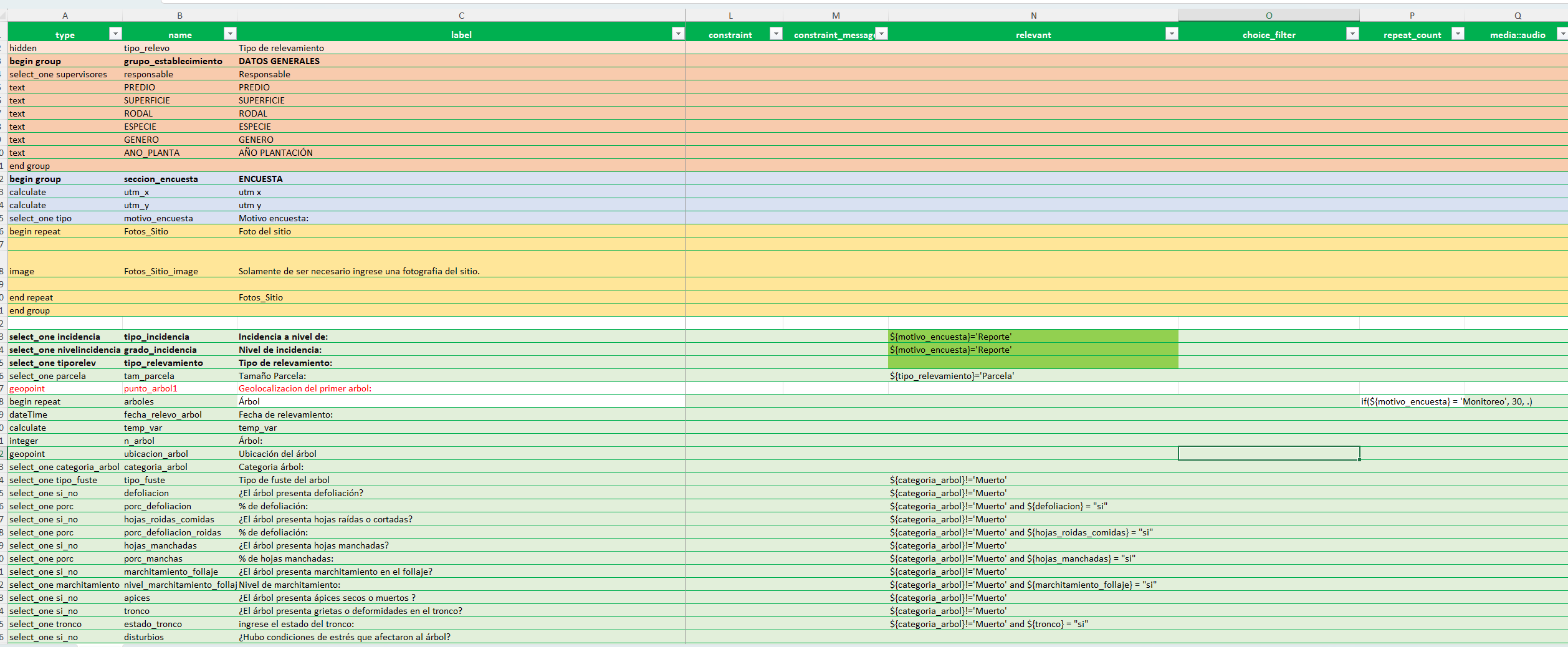Image resolution: width=1568 pixels, height=647 pixels.
Task: Select column C by its header letter
Action: 461,16
